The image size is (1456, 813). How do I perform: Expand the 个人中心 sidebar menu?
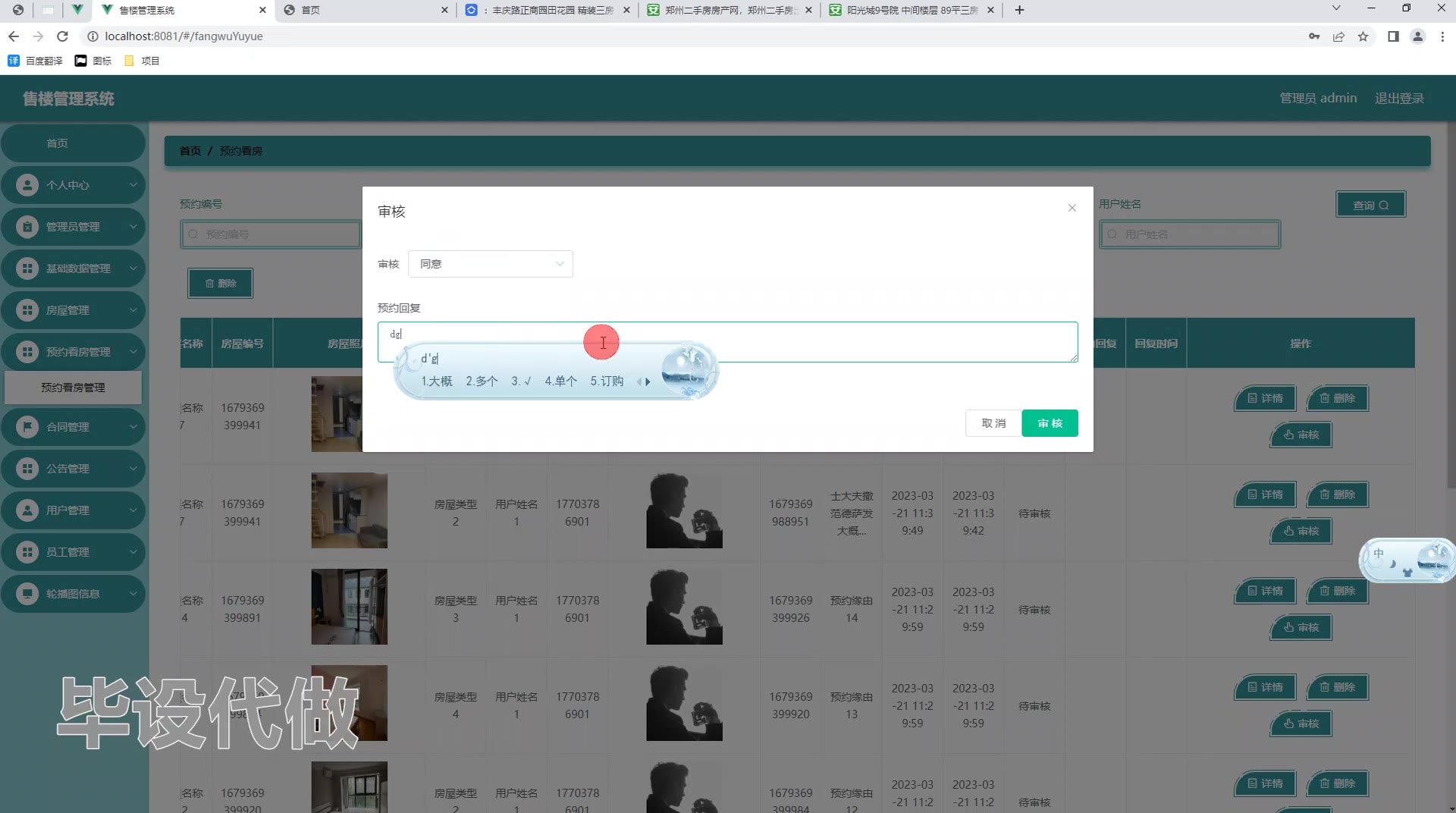coord(73,185)
